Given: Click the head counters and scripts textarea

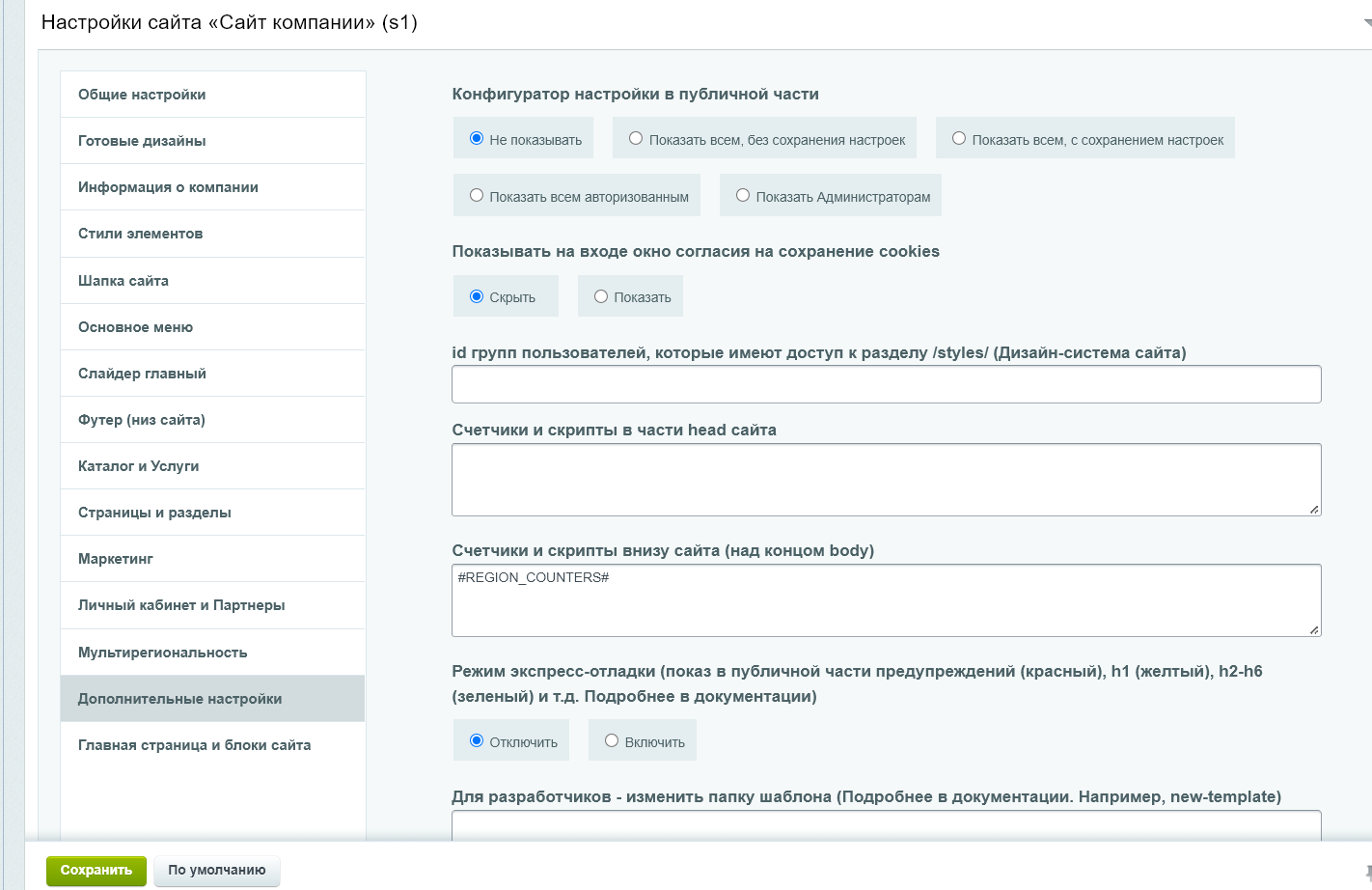Looking at the screenshot, I should click(x=886, y=480).
